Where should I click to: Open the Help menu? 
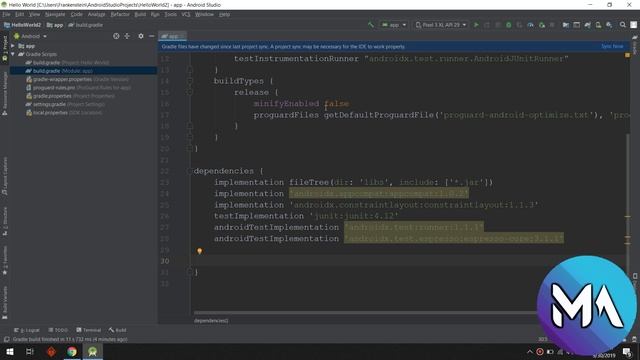click(x=224, y=14)
